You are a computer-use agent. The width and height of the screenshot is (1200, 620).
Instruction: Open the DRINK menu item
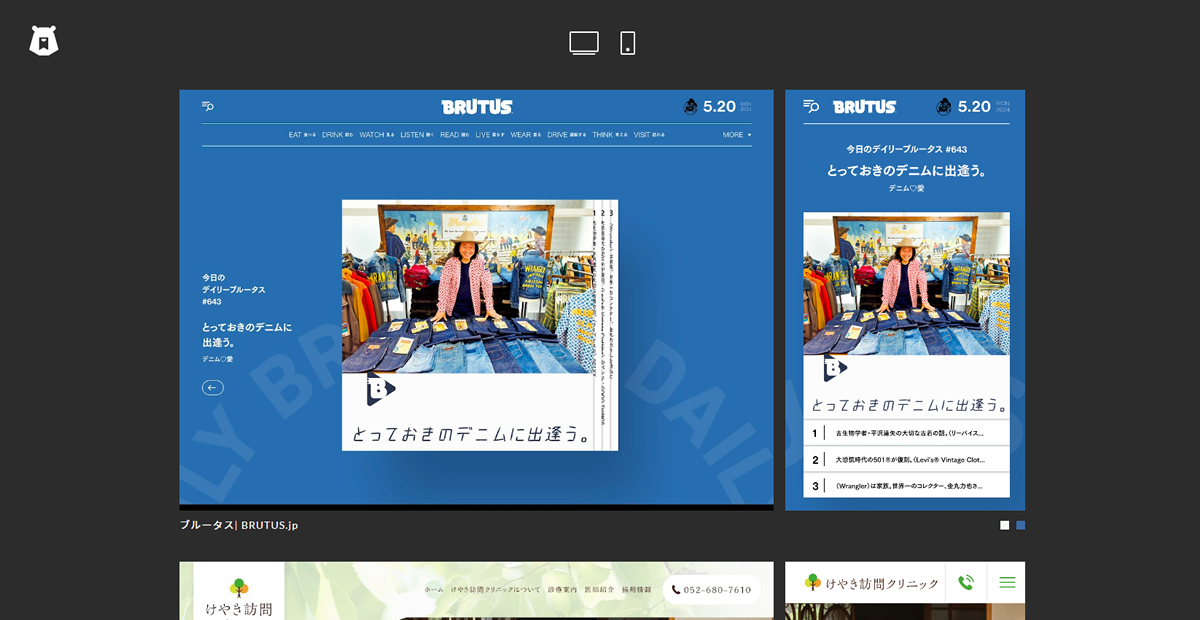tap(338, 135)
